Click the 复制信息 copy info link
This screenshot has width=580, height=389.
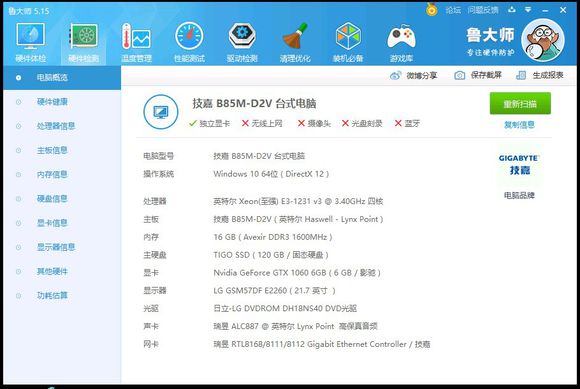tap(519, 125)
